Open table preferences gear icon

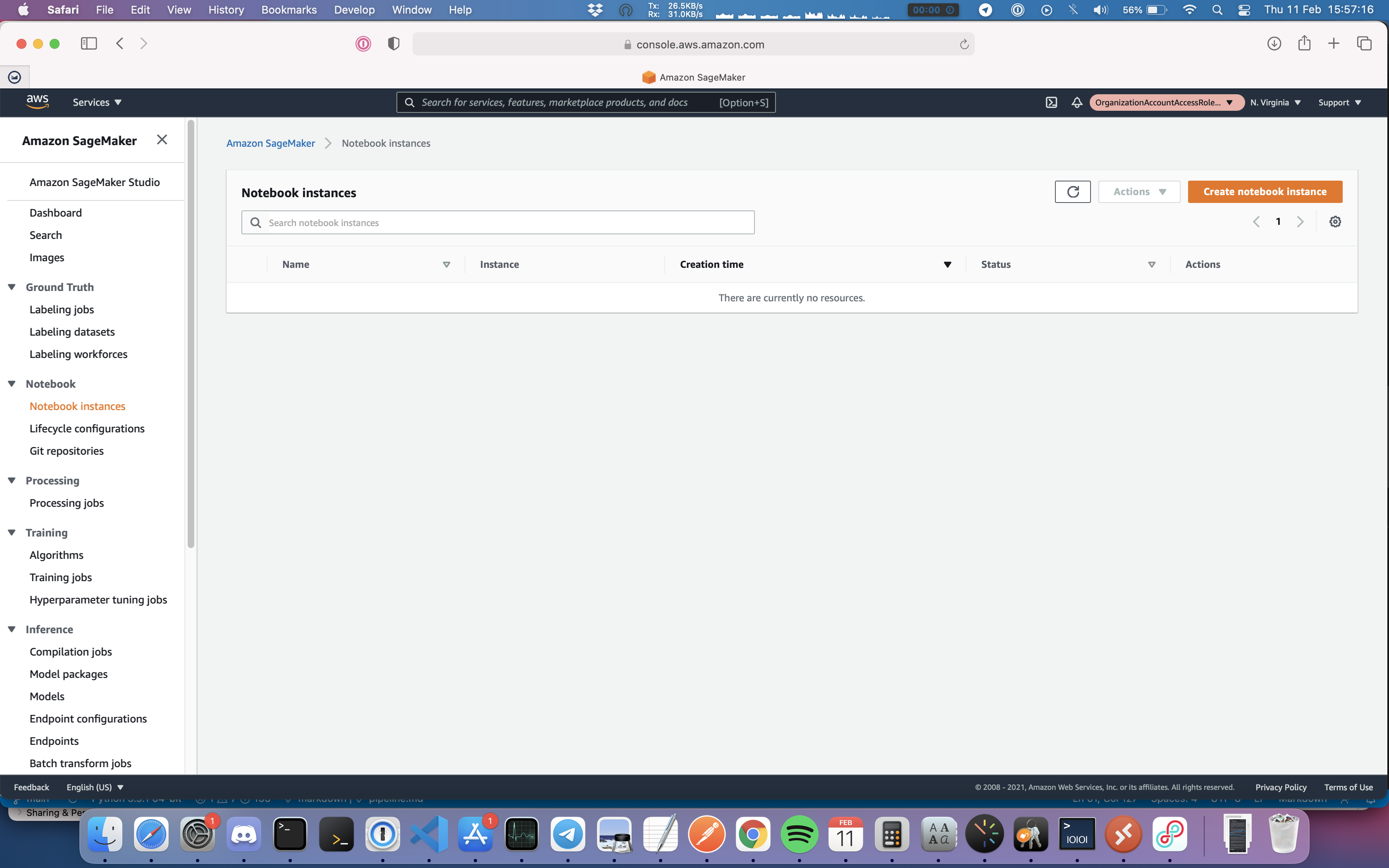tap(1335, 222)
